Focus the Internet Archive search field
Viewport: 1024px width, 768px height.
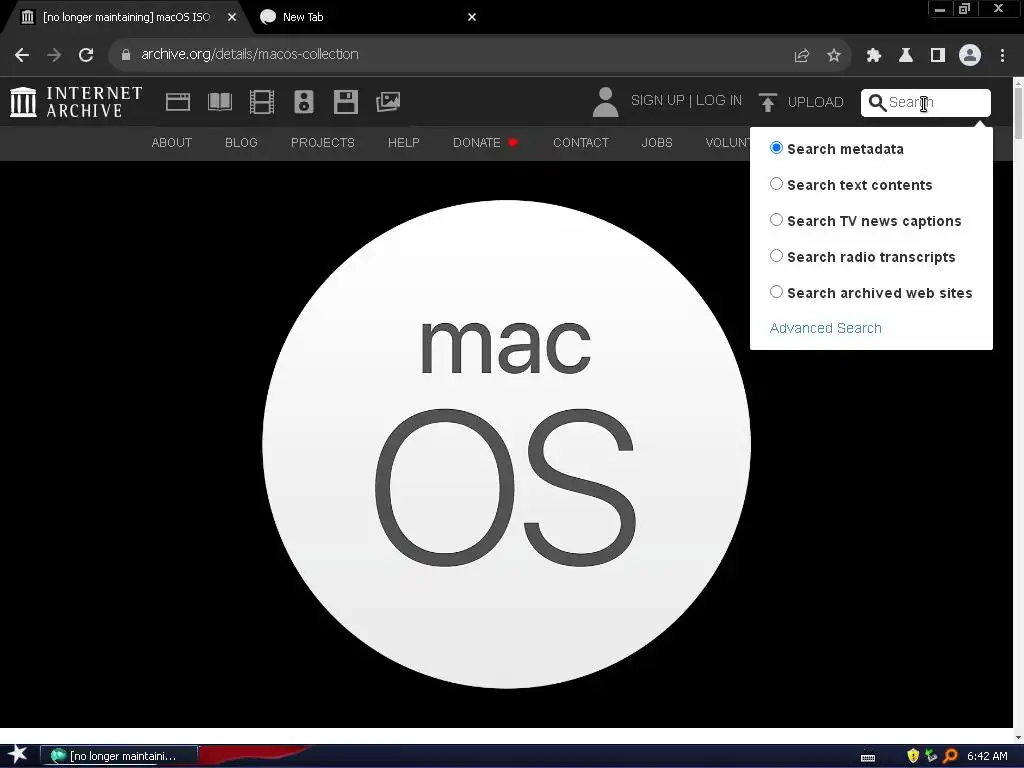(925, 103)
